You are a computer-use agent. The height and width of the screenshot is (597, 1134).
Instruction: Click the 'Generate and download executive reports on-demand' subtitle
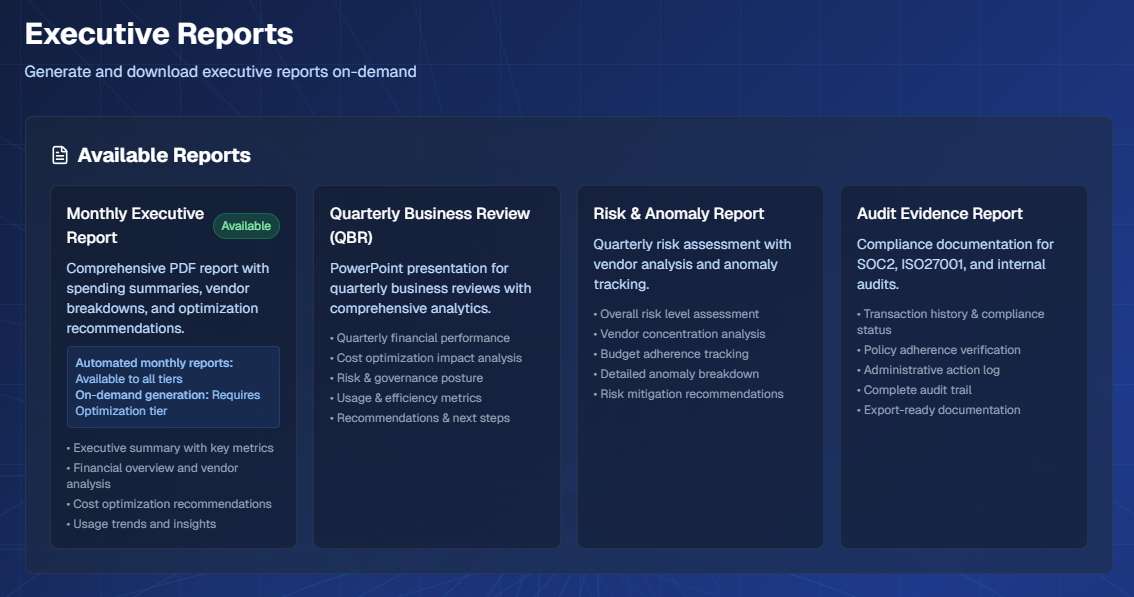221,72
